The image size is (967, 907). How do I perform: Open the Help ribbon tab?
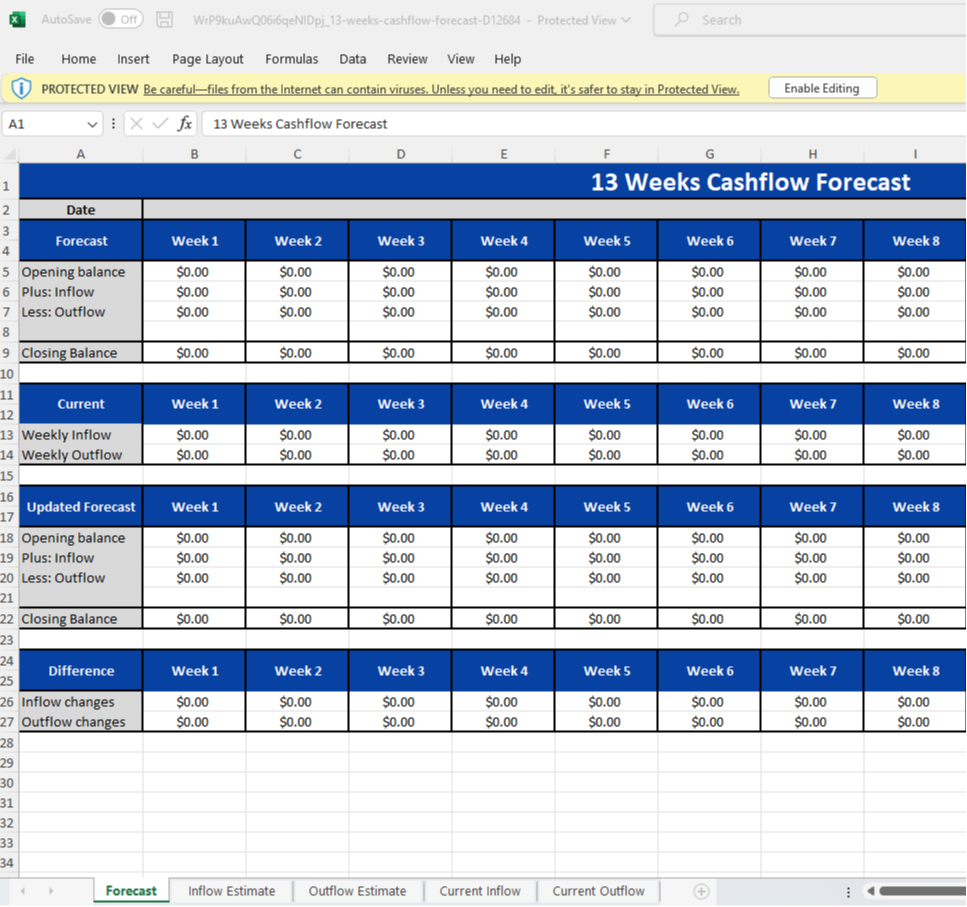[508, 59]
